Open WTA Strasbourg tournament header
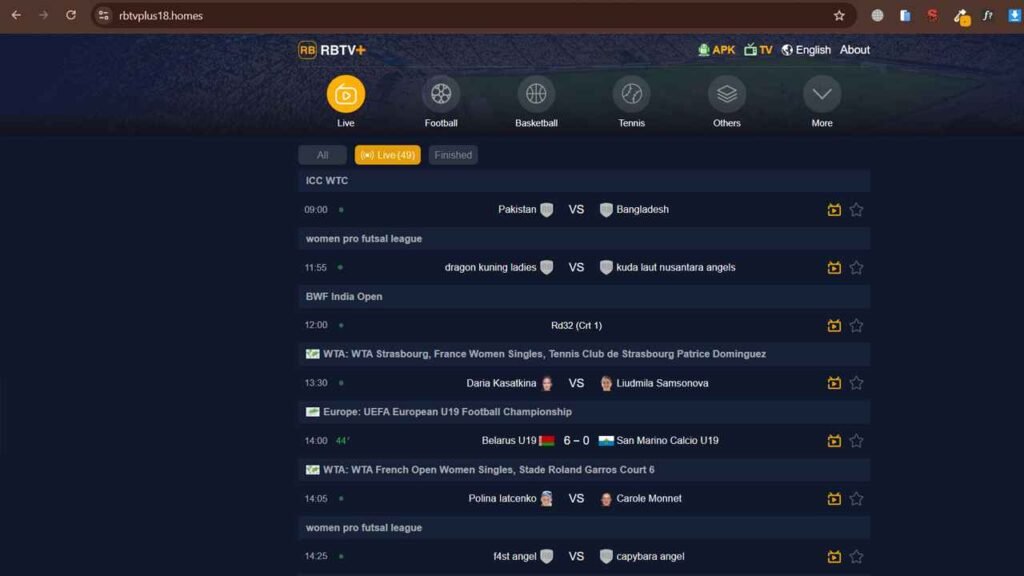This screenshot has height=576, width=1024. coord(584,354)
